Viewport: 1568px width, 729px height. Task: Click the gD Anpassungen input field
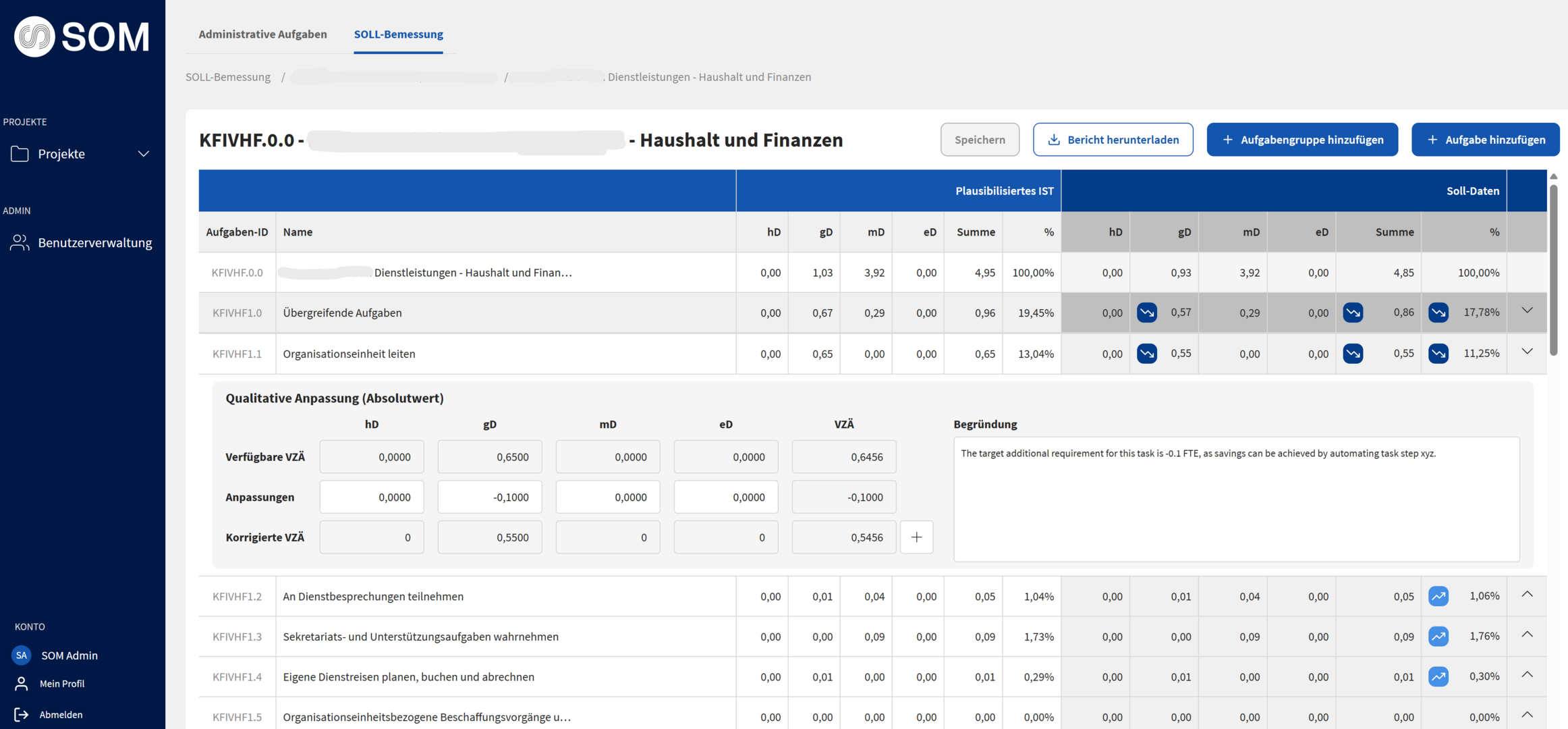[489, 497]
